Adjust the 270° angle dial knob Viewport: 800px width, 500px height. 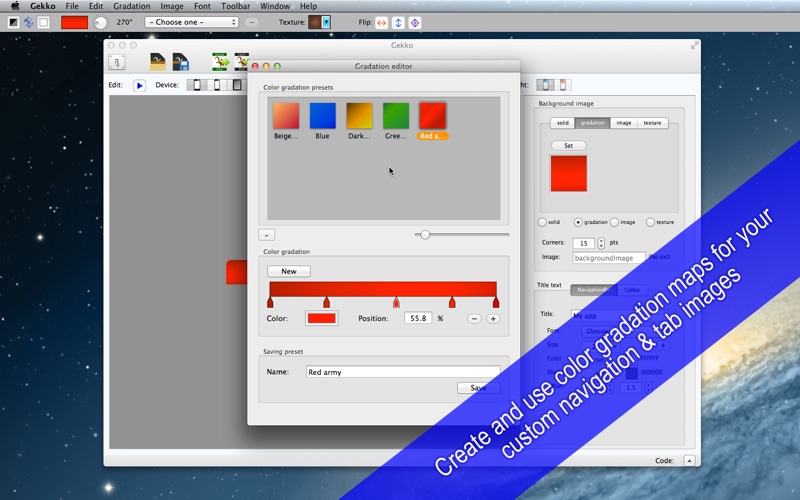tap(101, 22)
